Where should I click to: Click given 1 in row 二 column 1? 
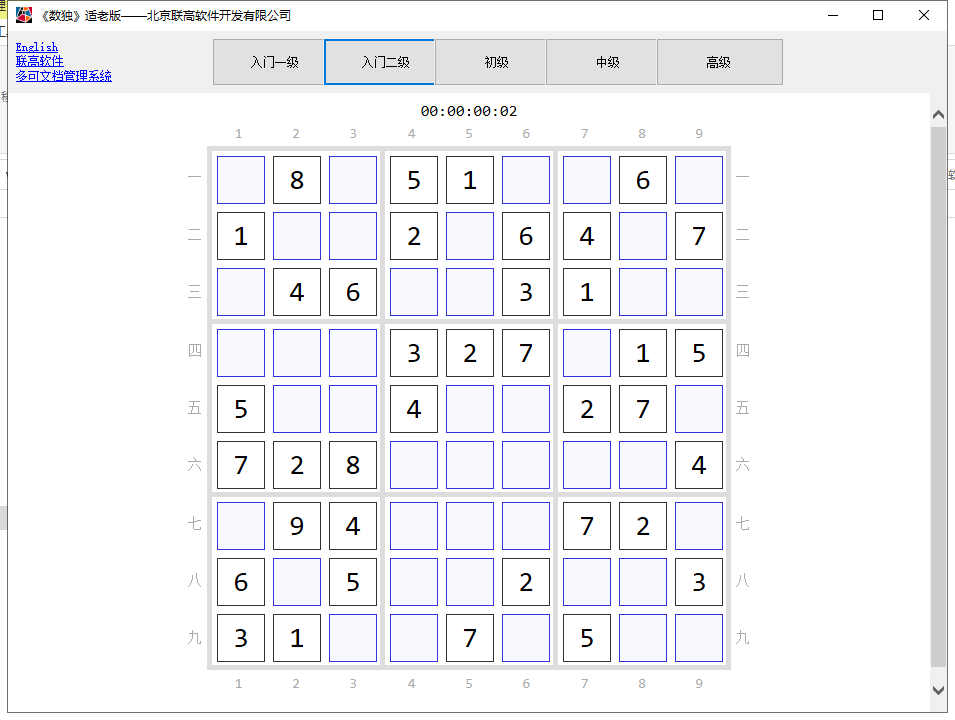[241, 236]
